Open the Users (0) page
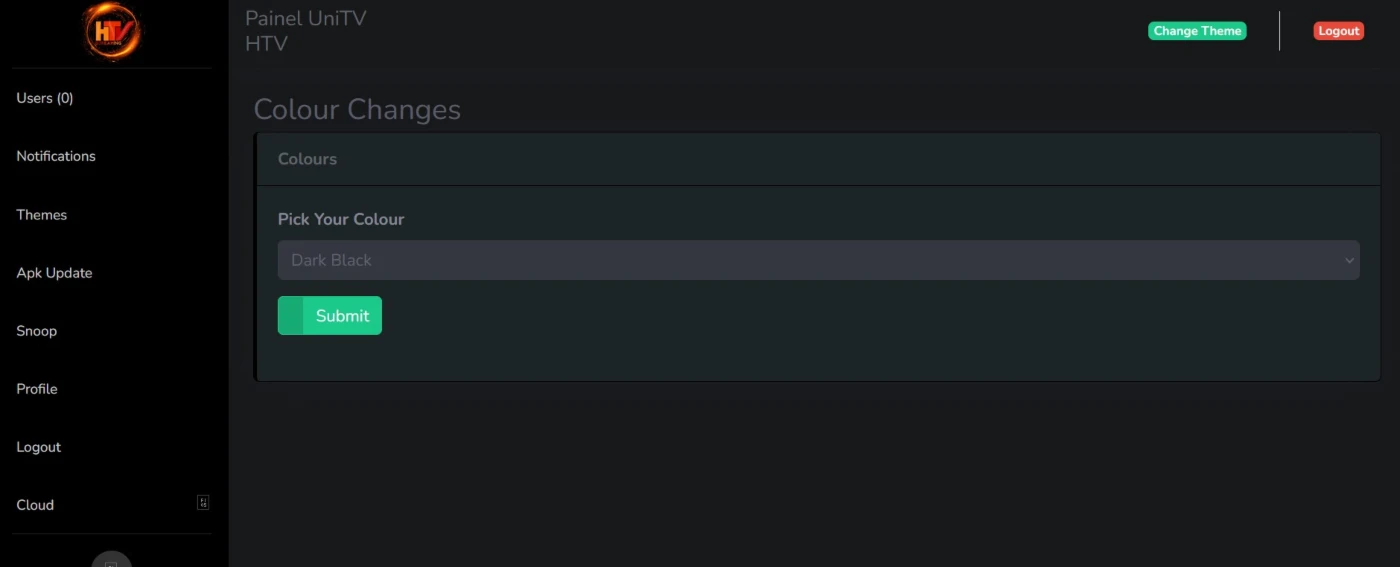 click(x=45, y=98)
